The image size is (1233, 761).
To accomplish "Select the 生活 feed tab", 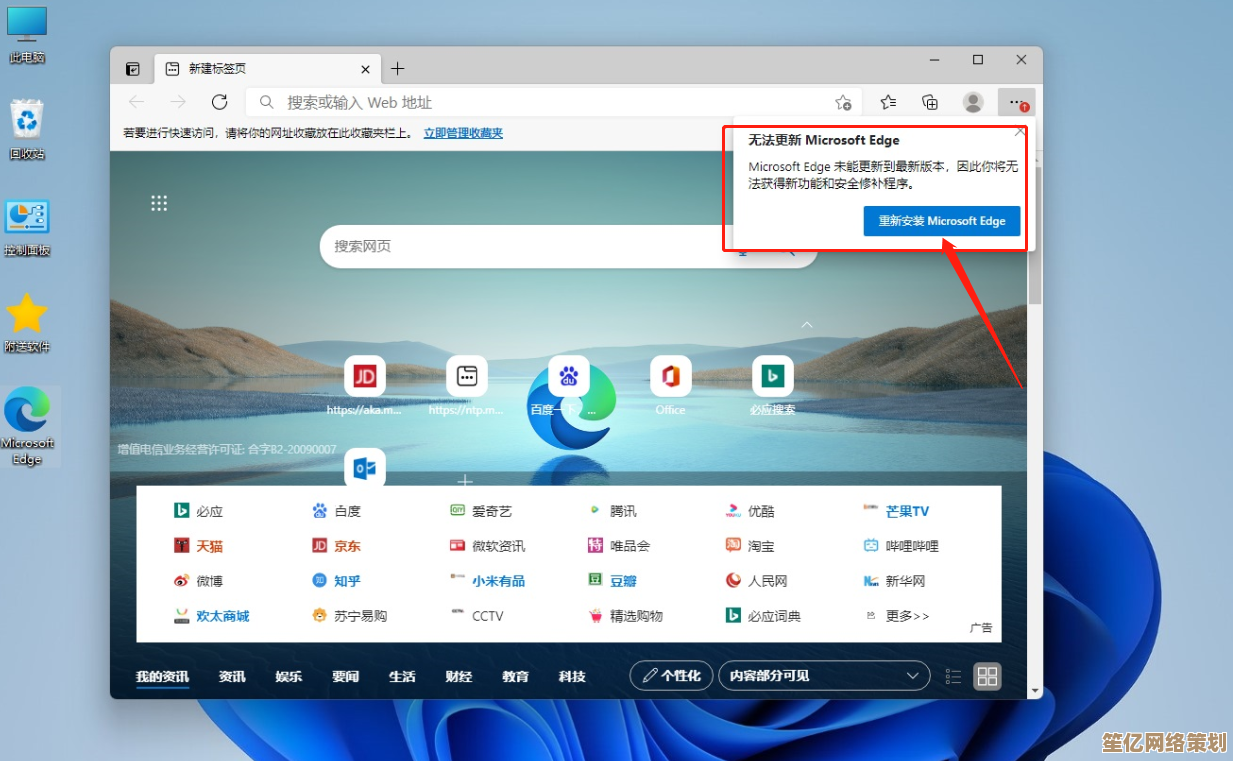I will (402, 677).
